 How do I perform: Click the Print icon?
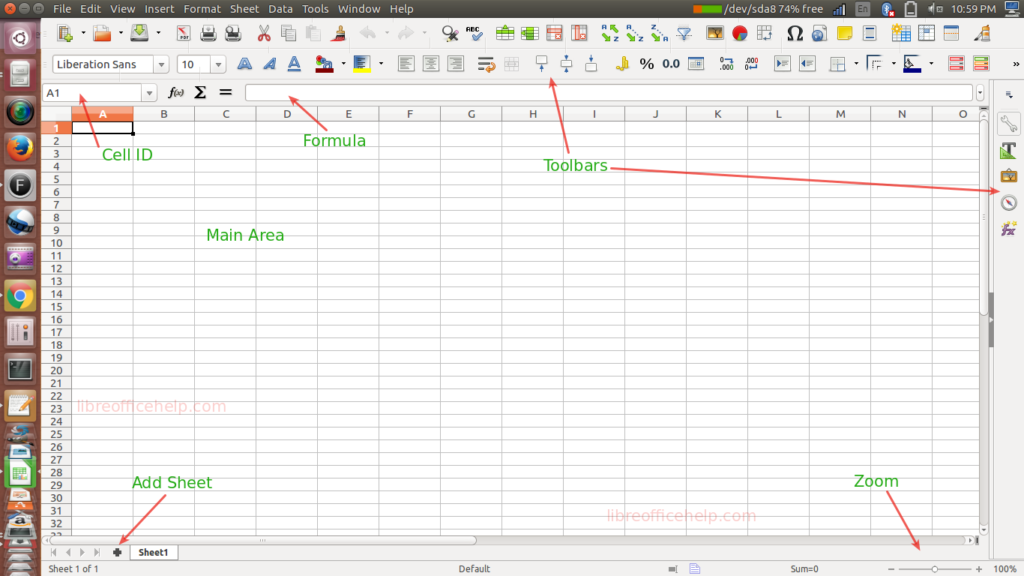point(208,33)
